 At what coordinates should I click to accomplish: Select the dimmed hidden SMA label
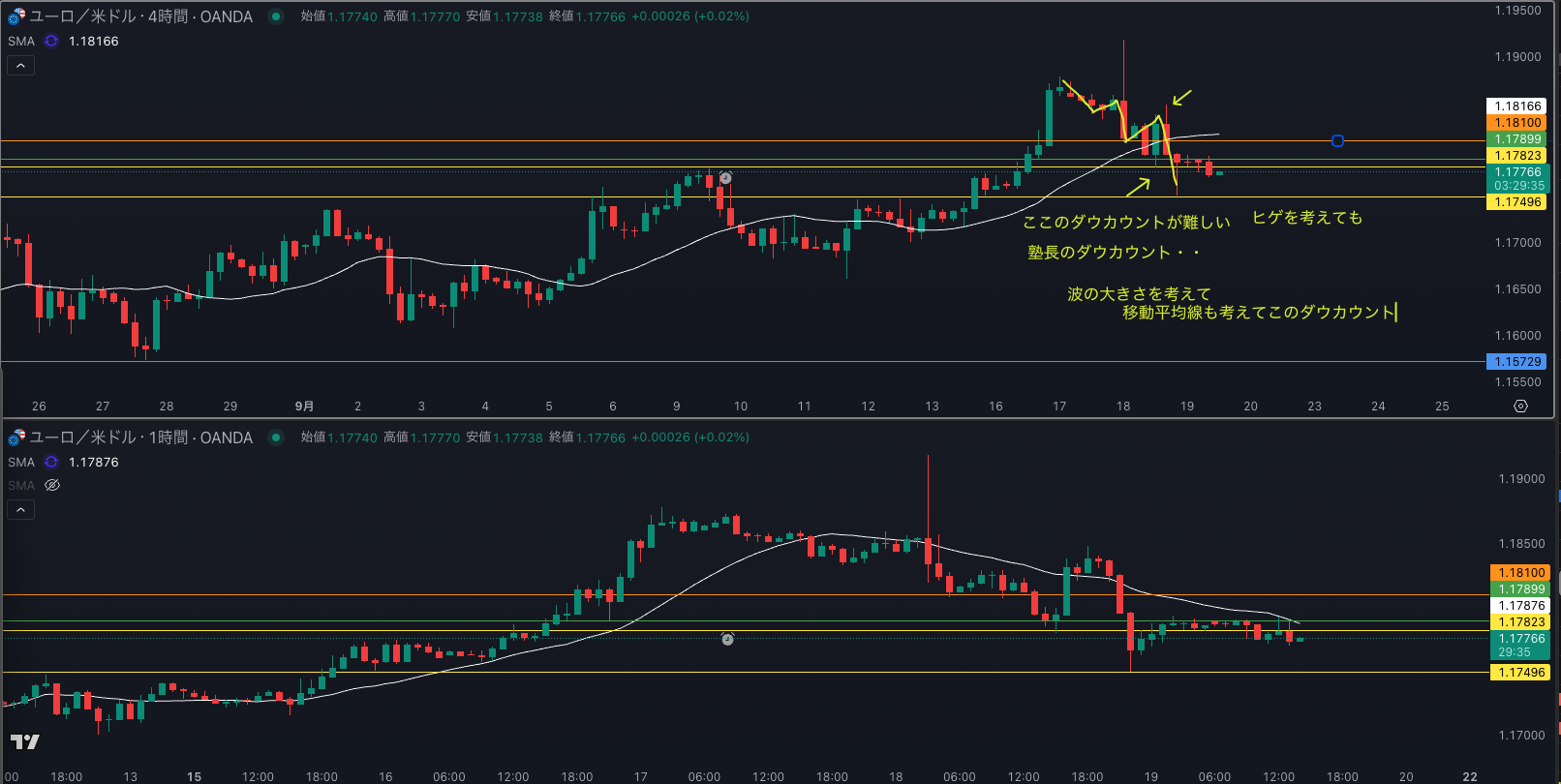pos(21,486)
